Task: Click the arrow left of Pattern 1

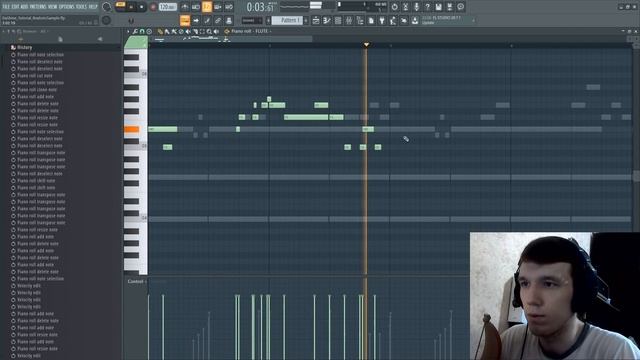Action: coord(269,20)
